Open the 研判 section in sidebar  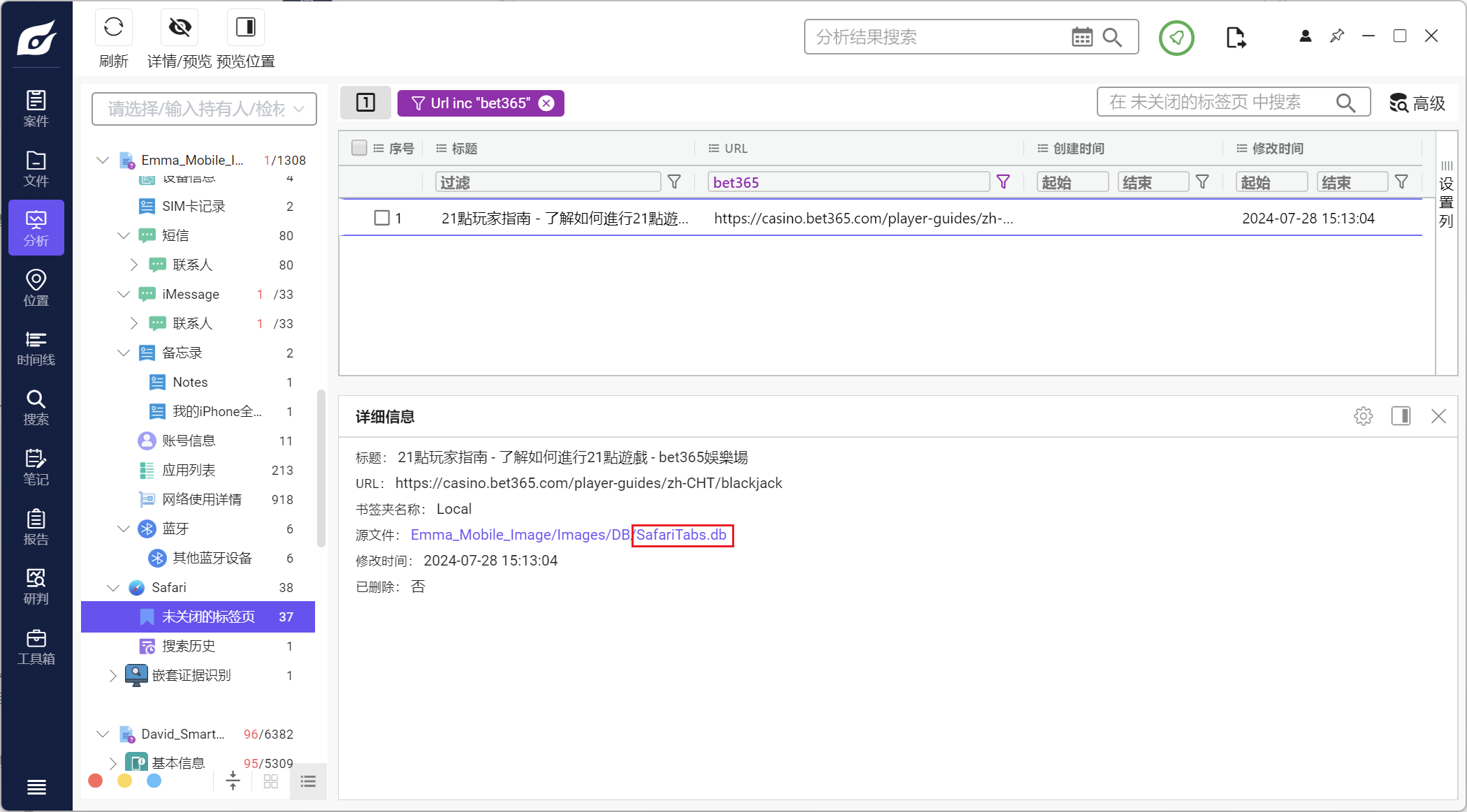(36, 586)
